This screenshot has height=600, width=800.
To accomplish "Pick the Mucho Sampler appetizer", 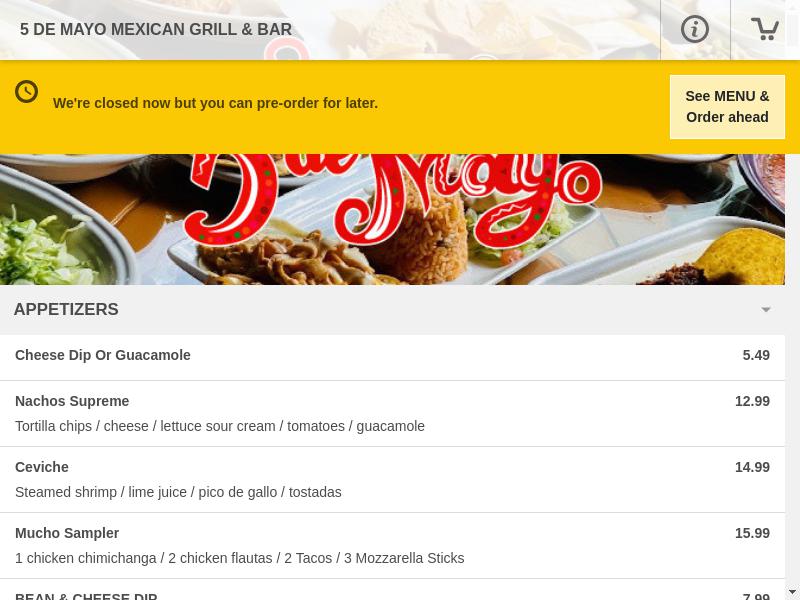I will tap(67, 533).
